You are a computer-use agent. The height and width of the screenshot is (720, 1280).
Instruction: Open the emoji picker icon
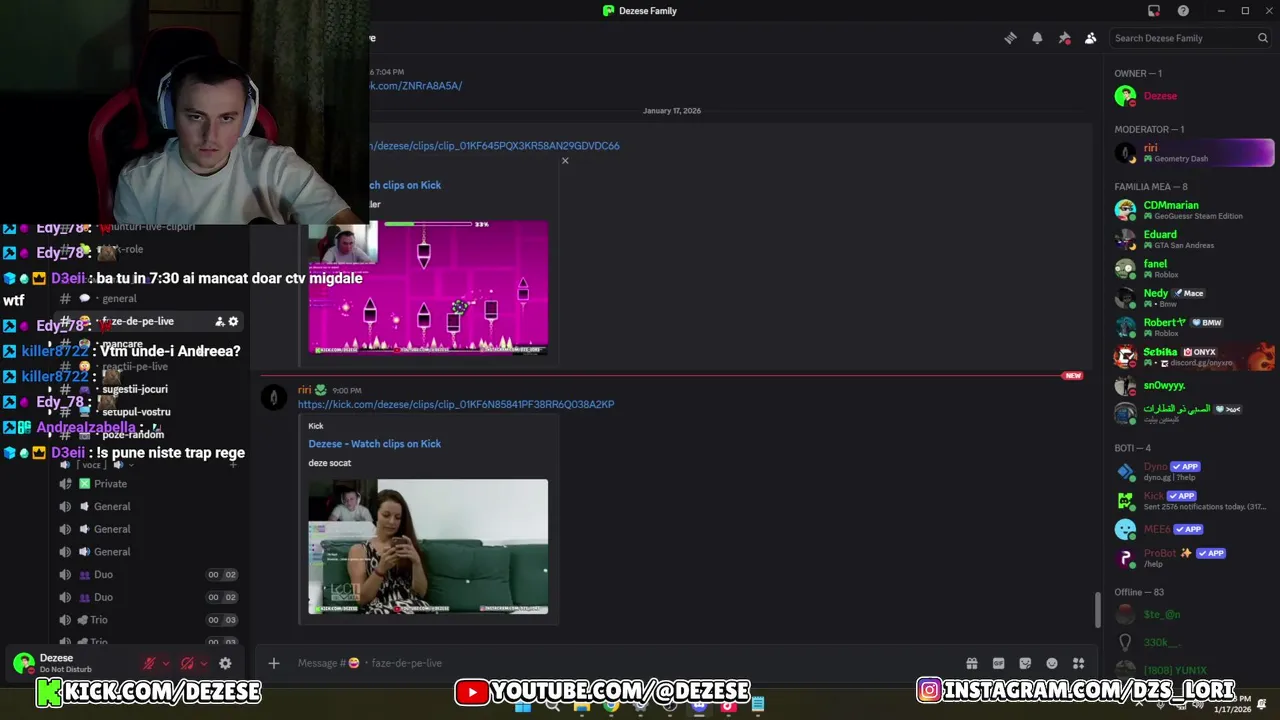pyautogui.click(x=1052, y=663)
